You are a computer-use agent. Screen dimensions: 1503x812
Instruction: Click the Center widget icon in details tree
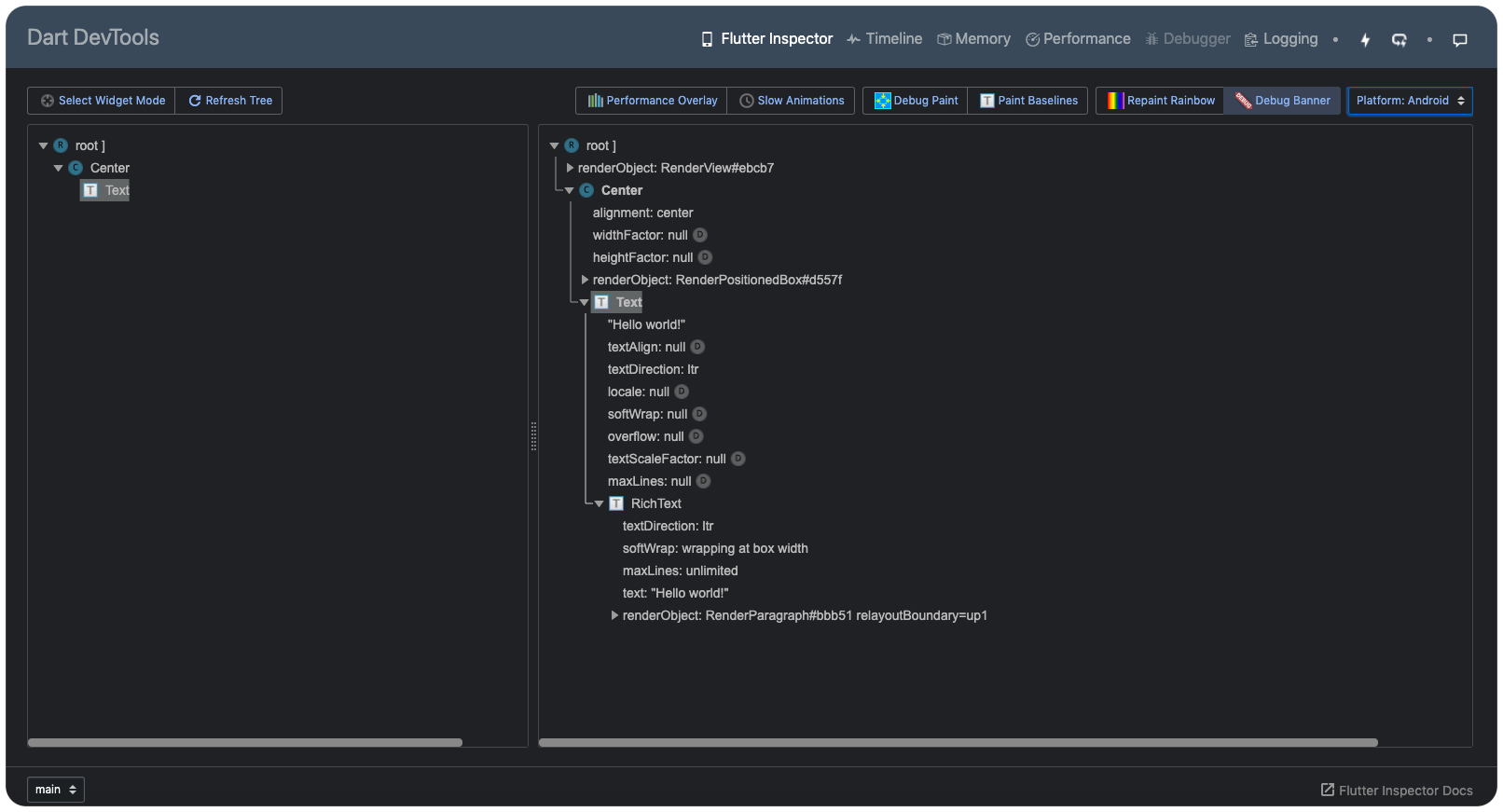coord(586,190)
